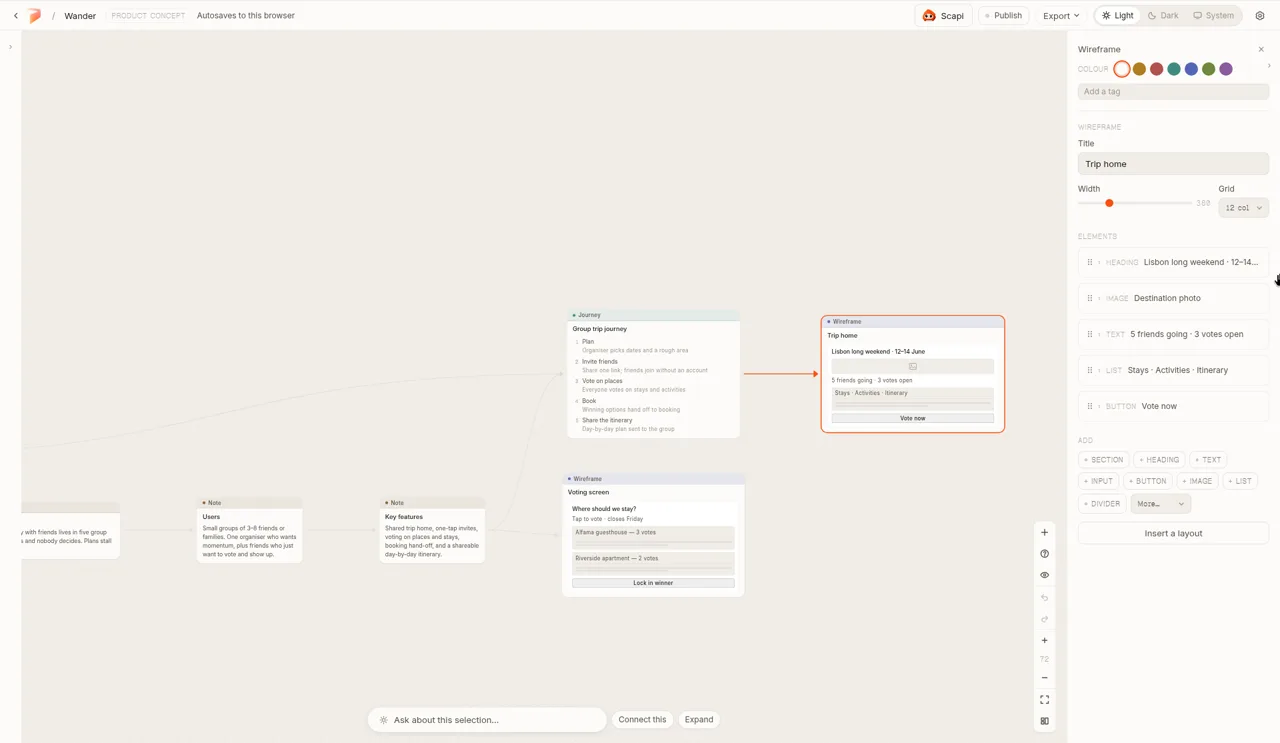Click the Title field containing Trip home

click(1173, 164)
